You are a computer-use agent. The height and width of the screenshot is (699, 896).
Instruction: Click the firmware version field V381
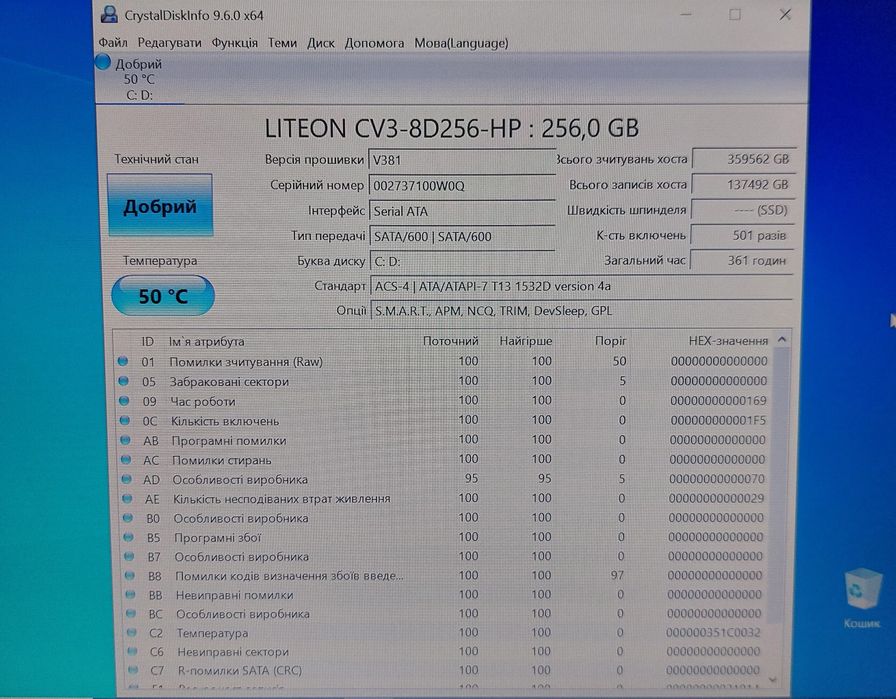pyautogui.click(x=462, y=160)
